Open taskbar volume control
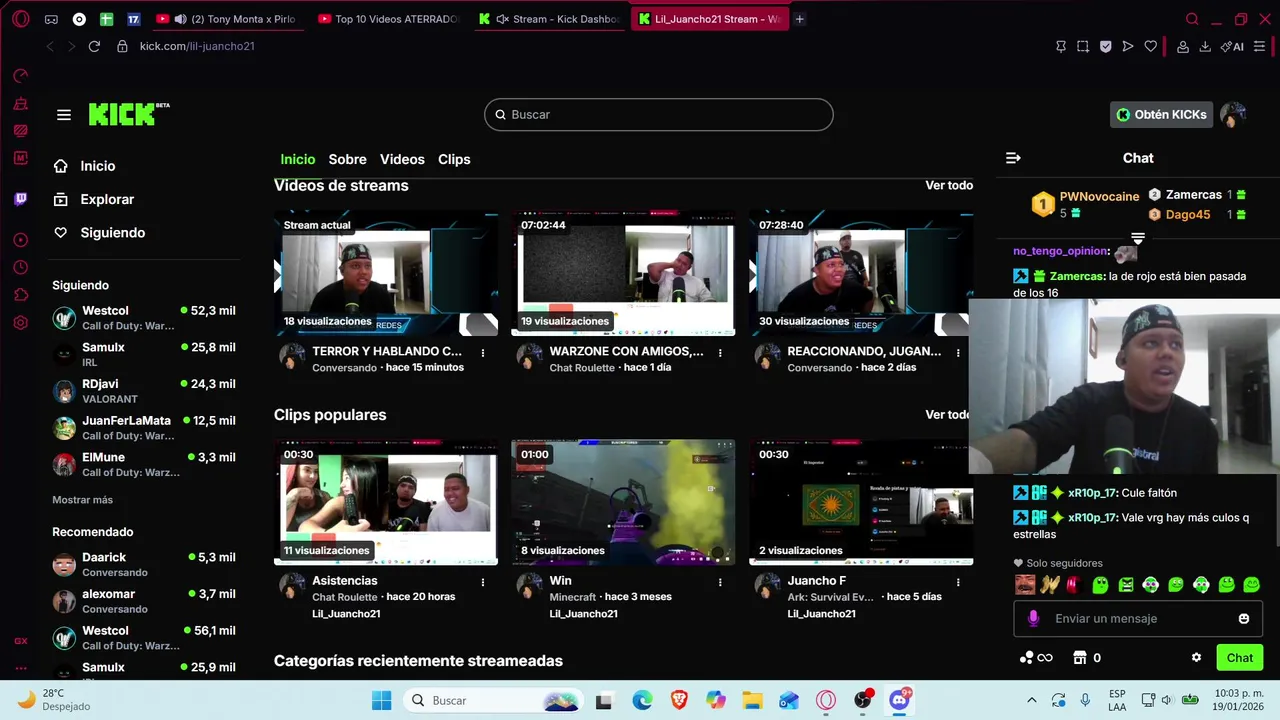Image resolution: width=1280 pixels, height=720 pixels. point(1165,700)
